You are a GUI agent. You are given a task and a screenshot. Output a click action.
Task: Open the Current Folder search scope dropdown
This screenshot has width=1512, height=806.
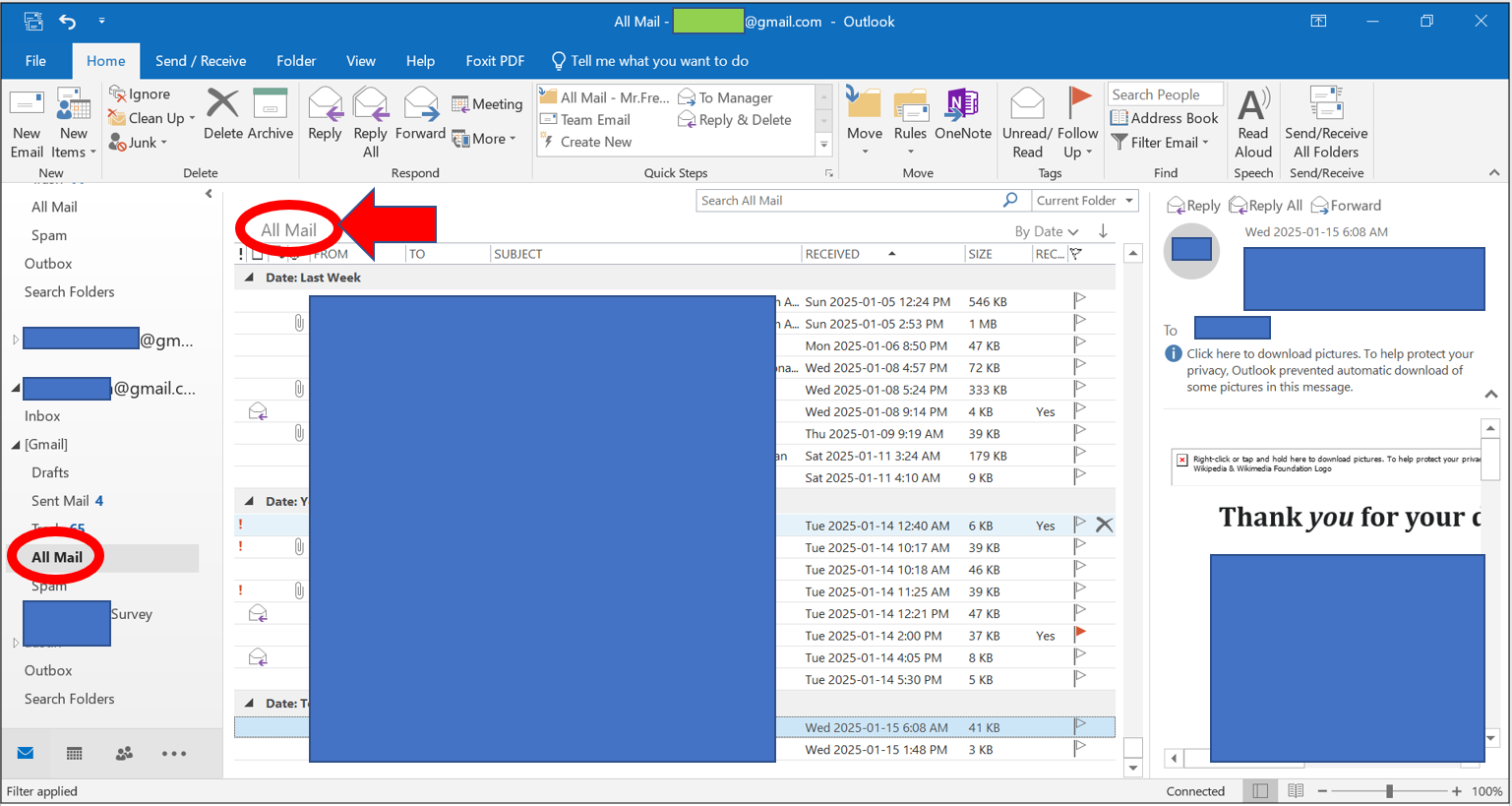tap(1084, 201)
